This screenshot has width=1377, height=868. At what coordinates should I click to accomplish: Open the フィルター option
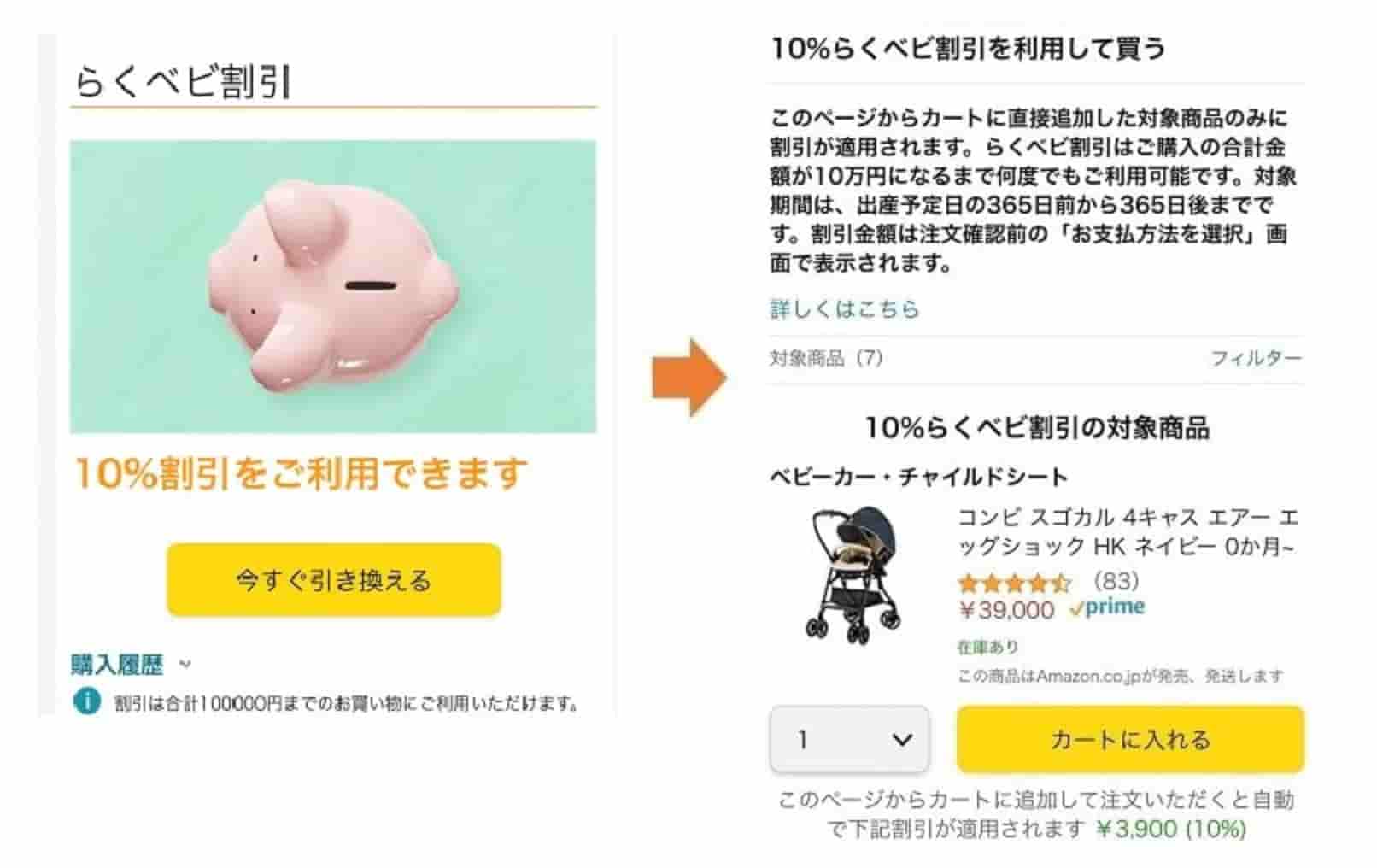pos(1256,358)
